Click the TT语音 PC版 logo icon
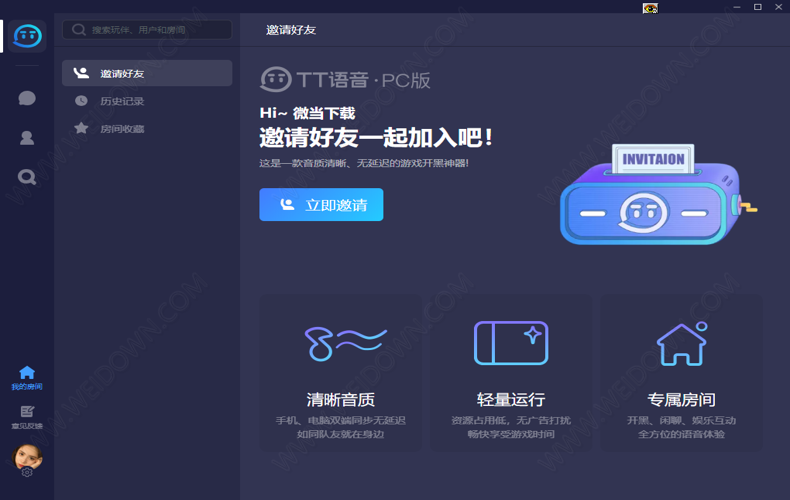 click(x=276, y=80)
